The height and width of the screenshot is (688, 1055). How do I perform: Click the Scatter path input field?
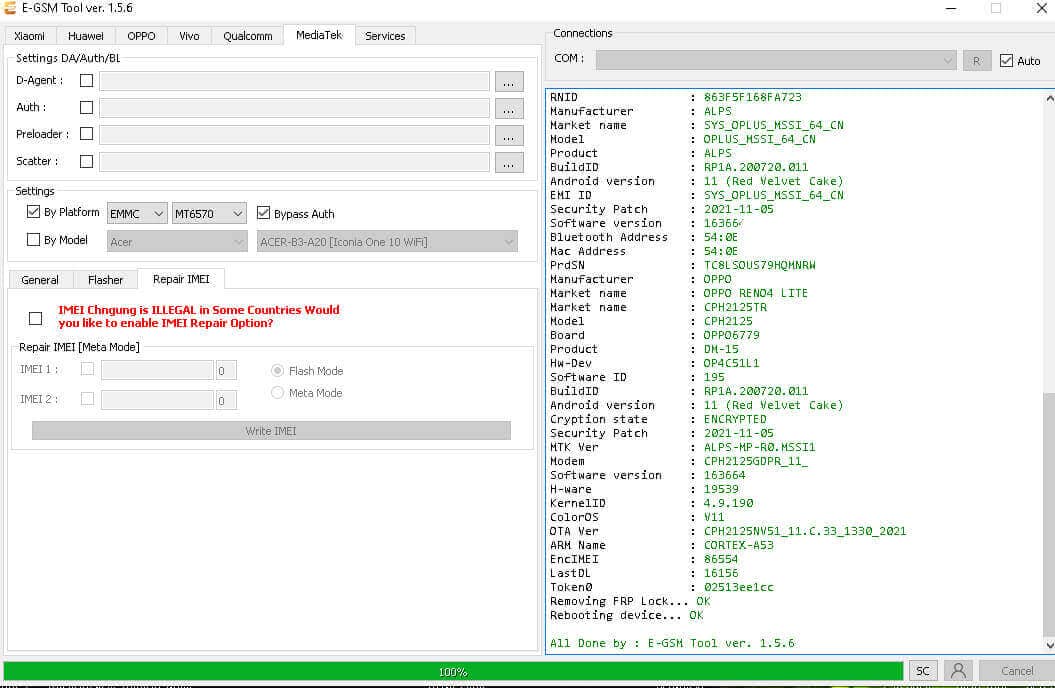click(x=295, y=162)
